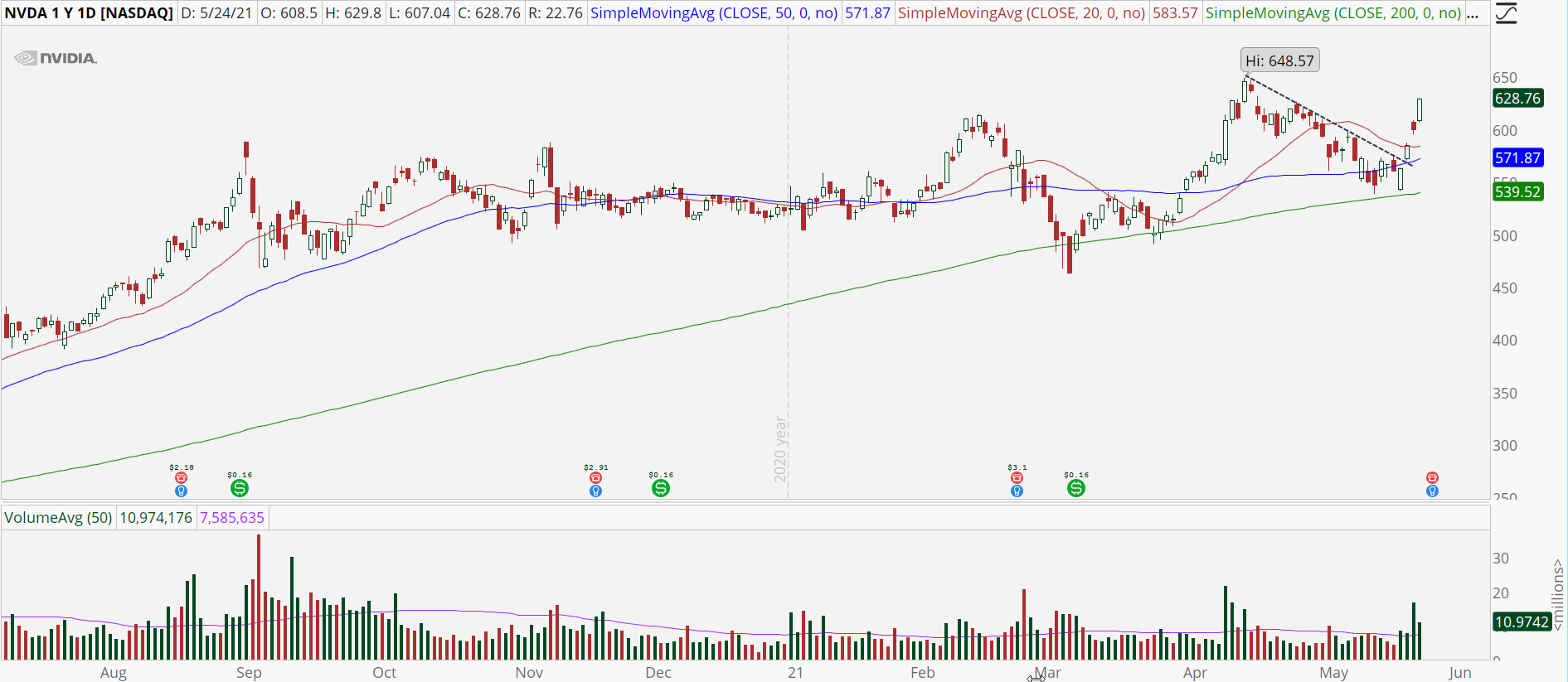Click the blue icon under the late-May earnings marker
Screen dimensions: 1568x682
click(1432, 491)
